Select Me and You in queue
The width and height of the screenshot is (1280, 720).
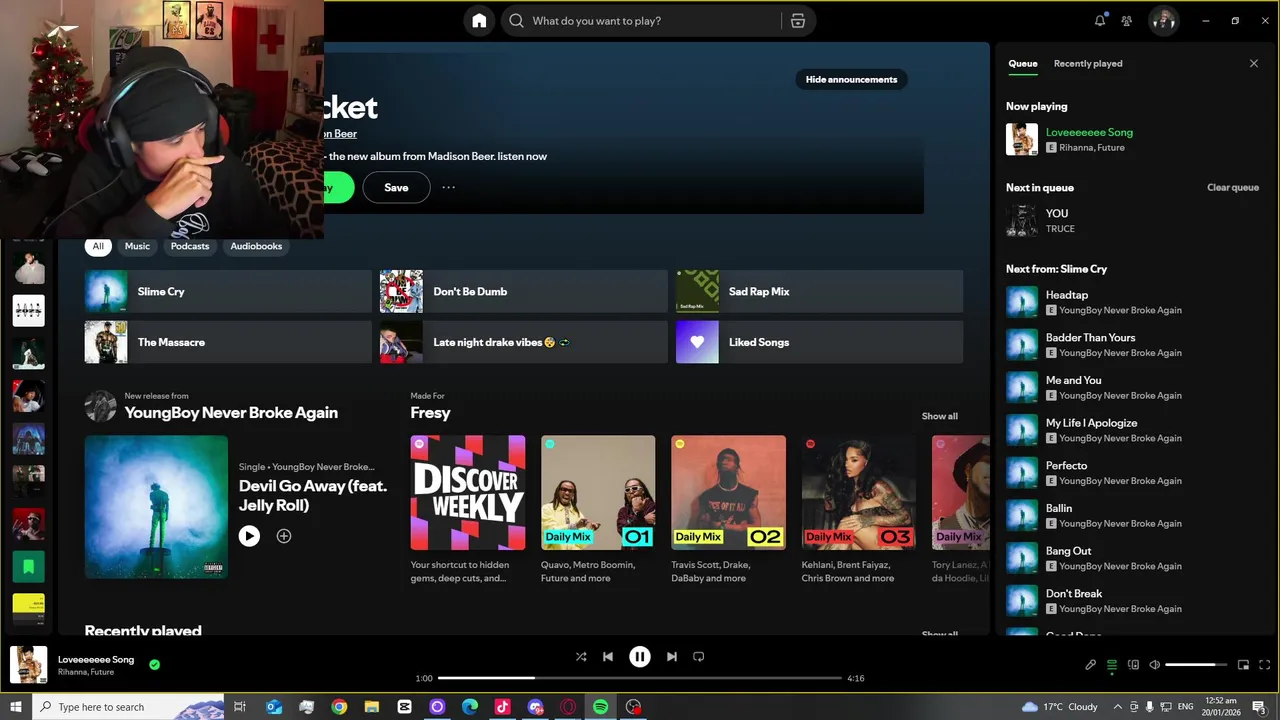(1133, 387)
